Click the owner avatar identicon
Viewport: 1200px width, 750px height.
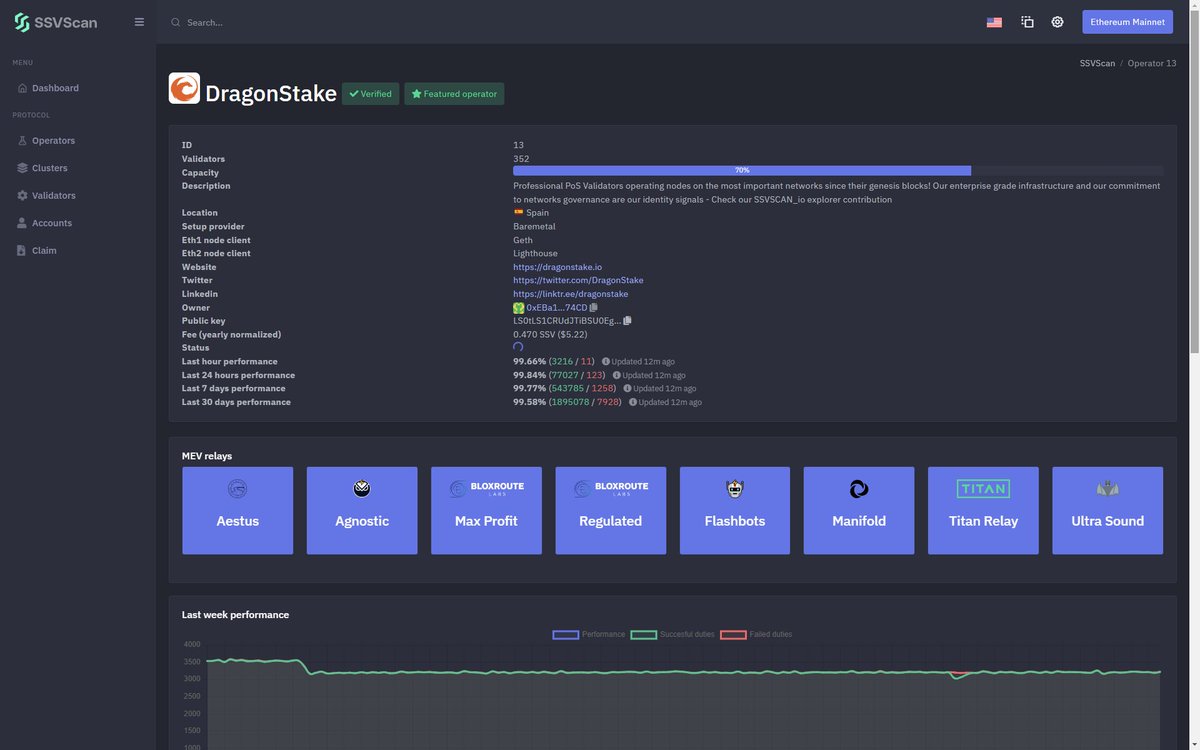coord(519,308)
